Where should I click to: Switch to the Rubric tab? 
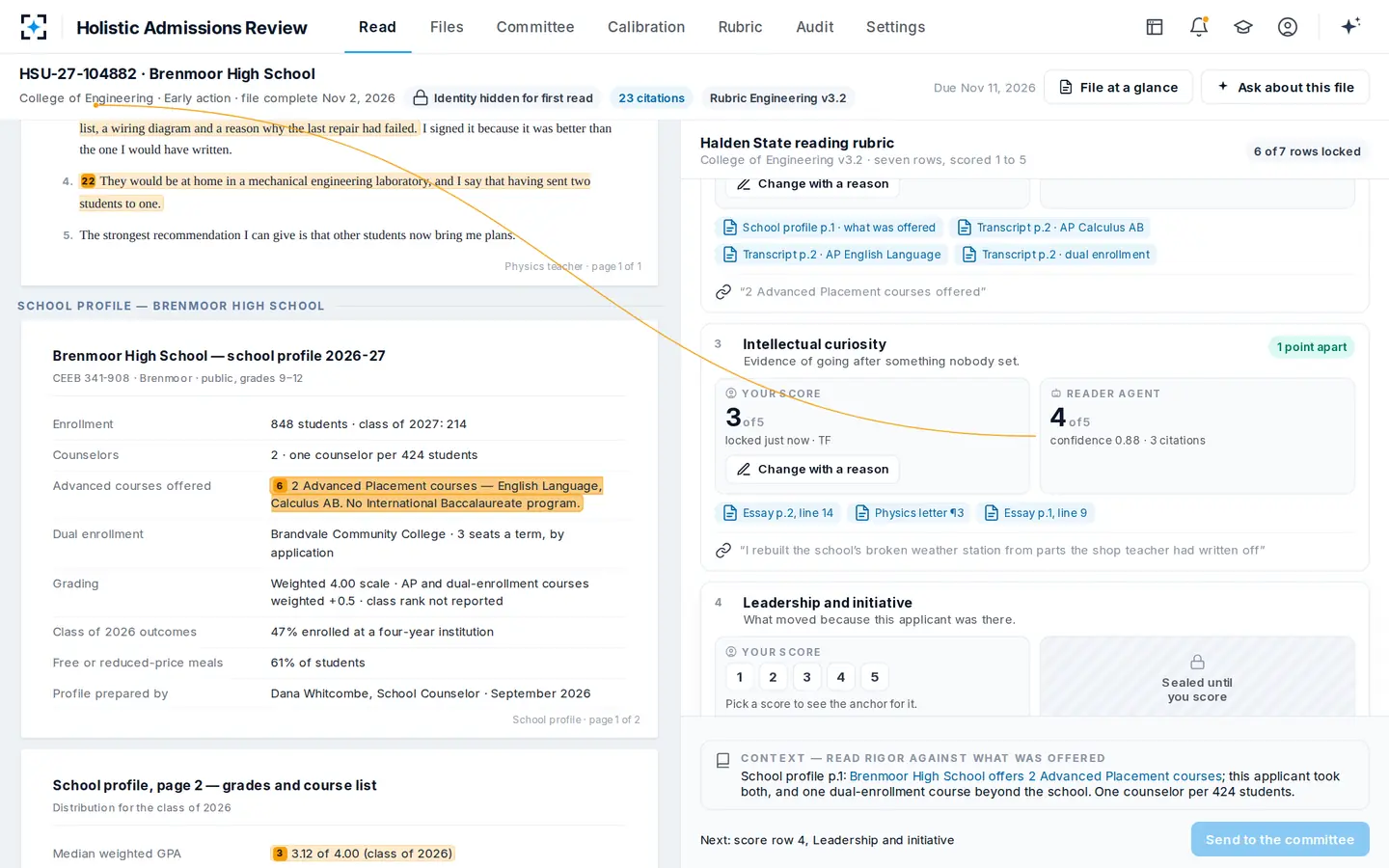pyautogui.click(x=740, y=27)
